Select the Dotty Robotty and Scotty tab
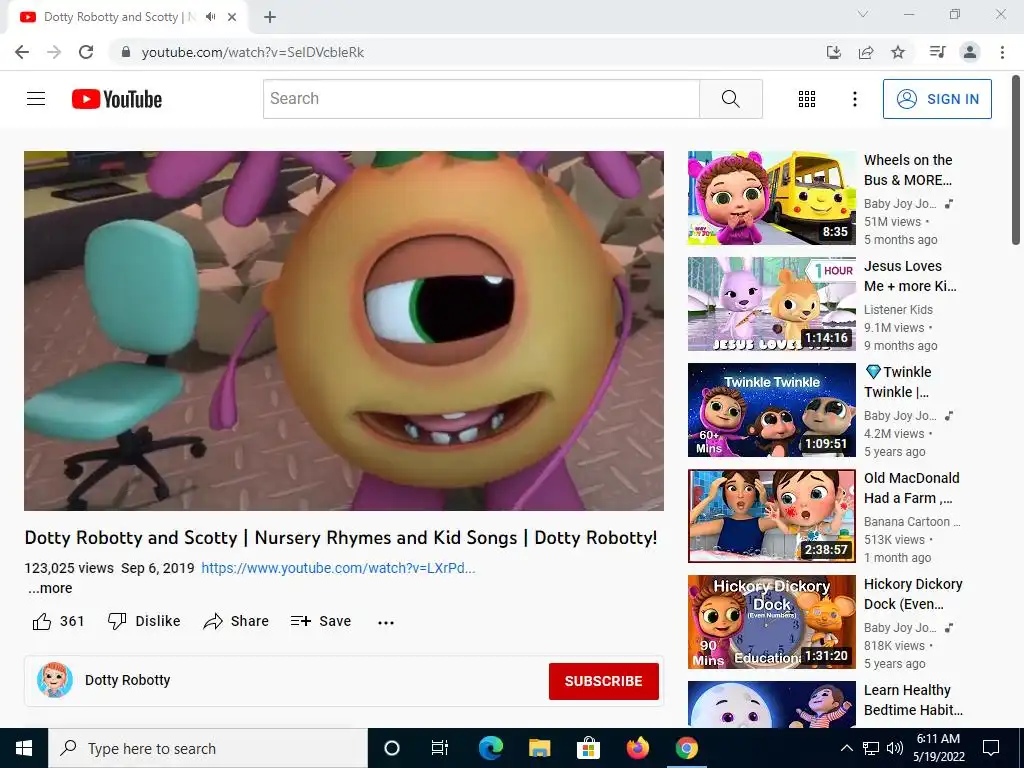This screenshot has height=768, width=1024. click(127, 17)
